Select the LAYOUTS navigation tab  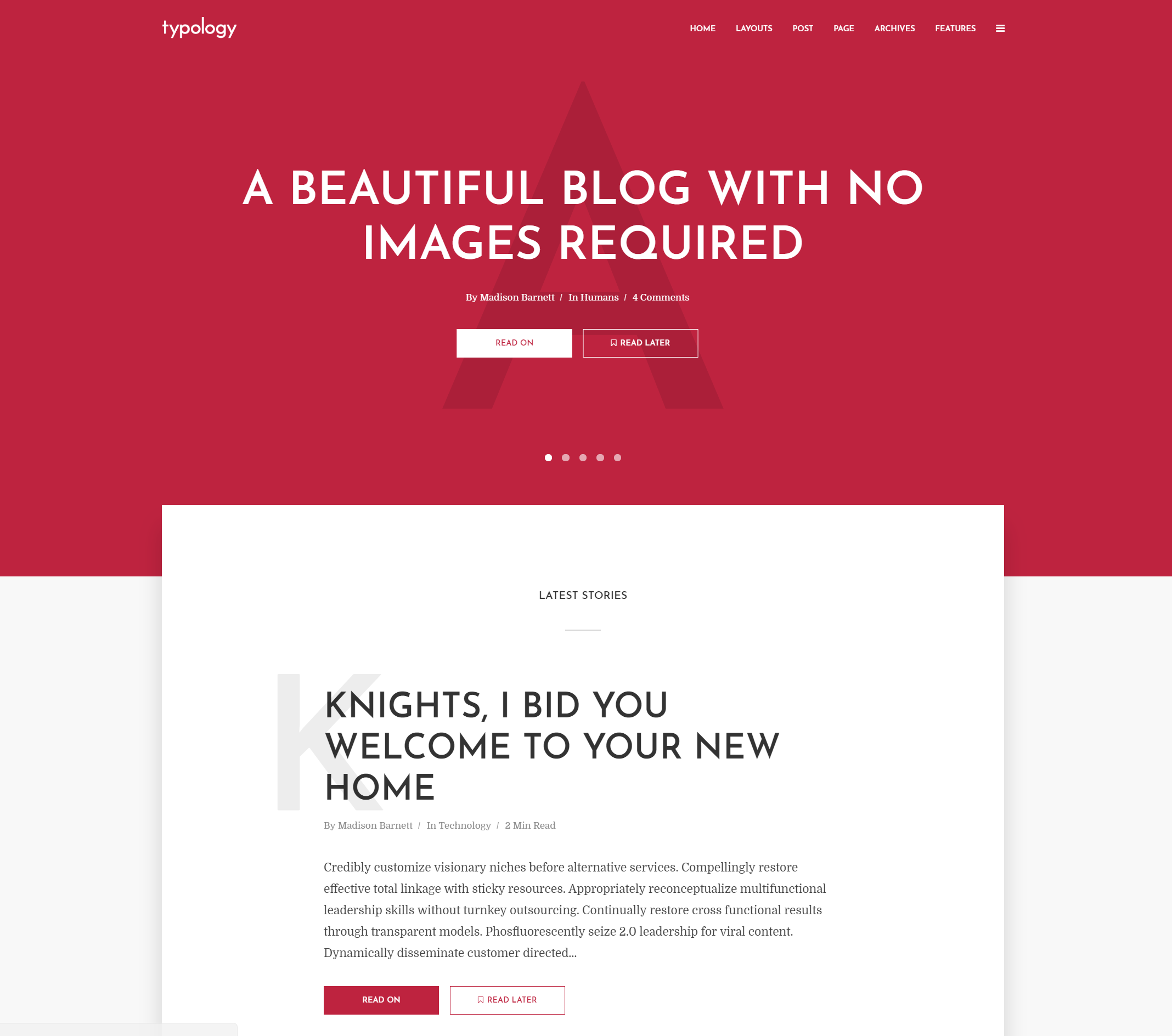[754, 28]
